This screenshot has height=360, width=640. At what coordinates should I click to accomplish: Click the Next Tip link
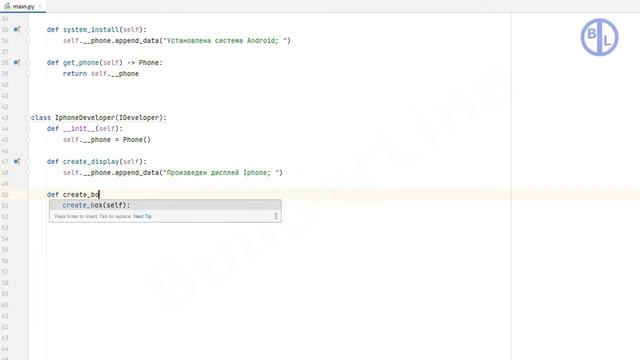point(142,216)
